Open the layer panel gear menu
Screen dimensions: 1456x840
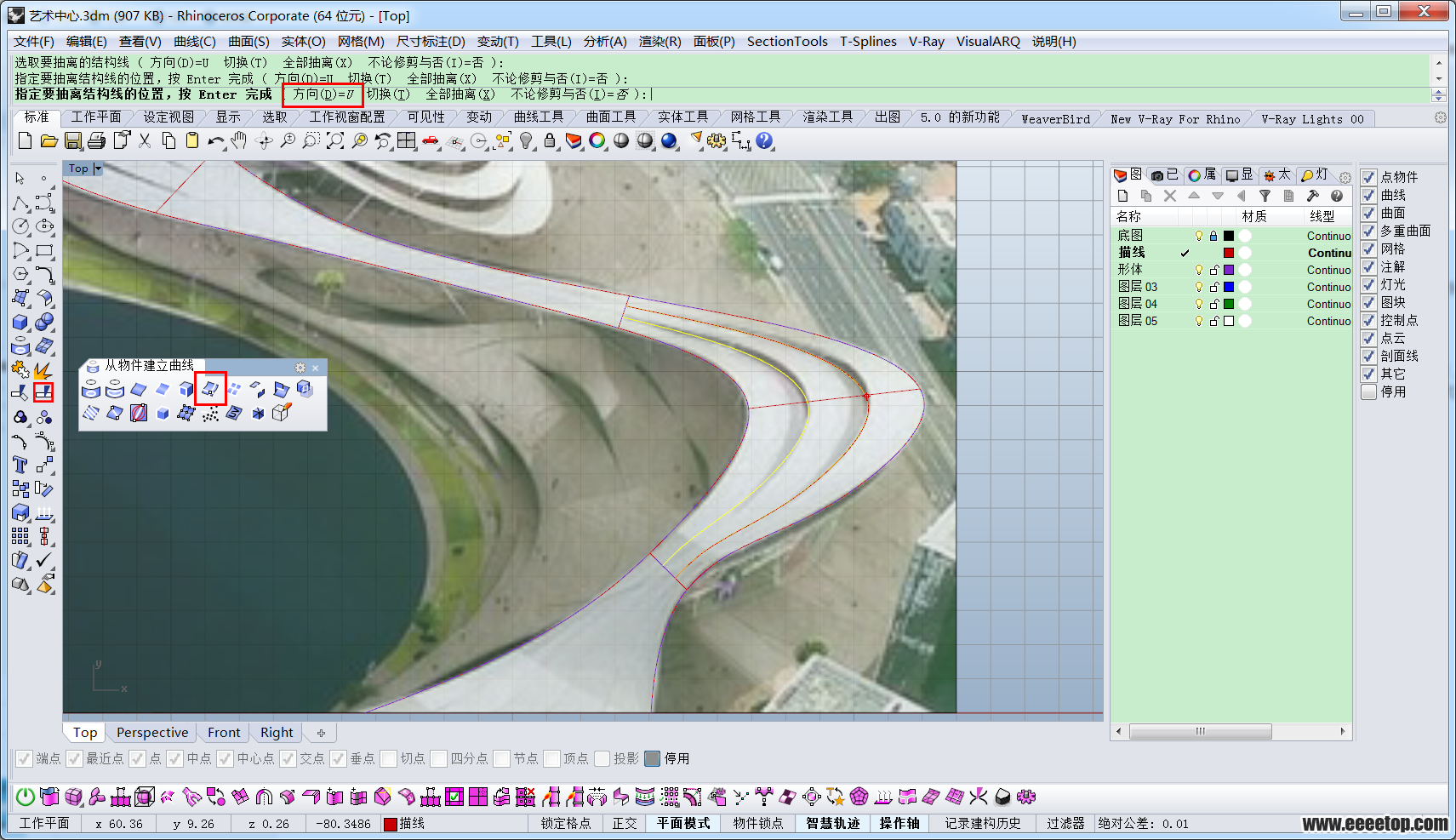[x=1345, y=177]
